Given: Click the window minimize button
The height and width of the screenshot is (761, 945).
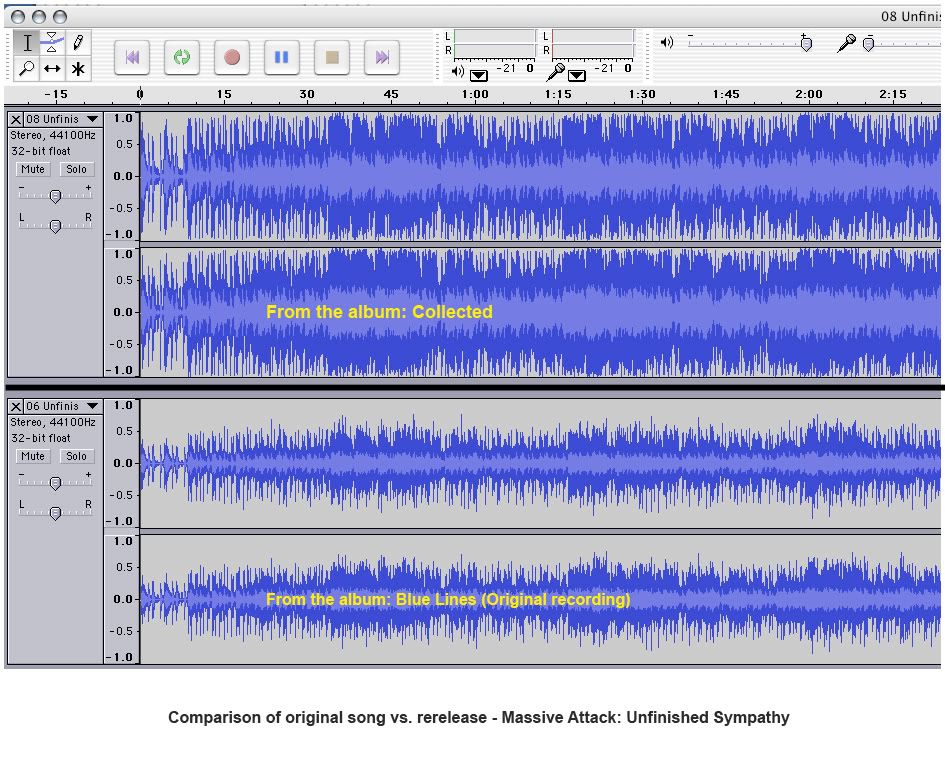Looking at the screenshot, I should coord(39,17).
